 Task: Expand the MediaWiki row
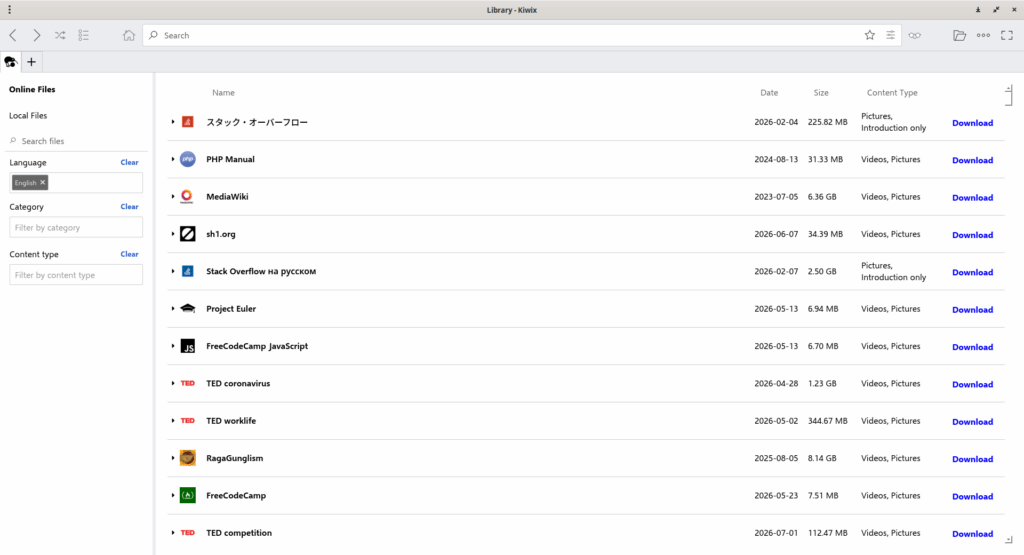173,197
